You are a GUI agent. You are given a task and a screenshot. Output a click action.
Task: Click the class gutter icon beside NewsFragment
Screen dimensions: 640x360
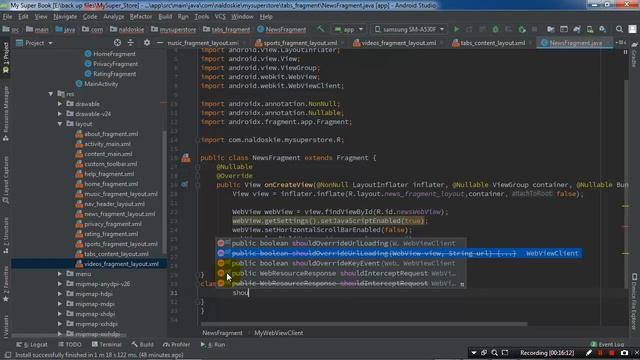(x=186, y=158)
